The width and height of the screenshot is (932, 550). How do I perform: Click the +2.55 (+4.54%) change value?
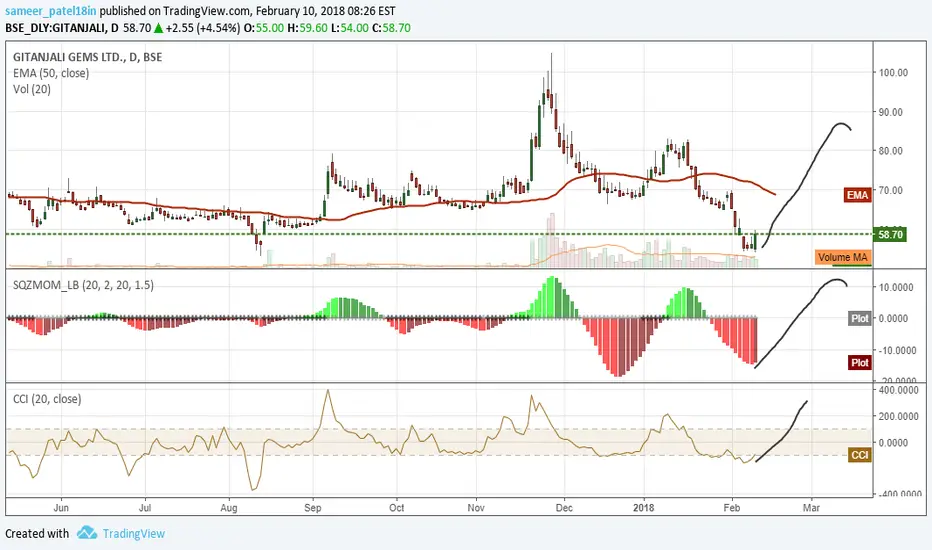coord(203,27)
